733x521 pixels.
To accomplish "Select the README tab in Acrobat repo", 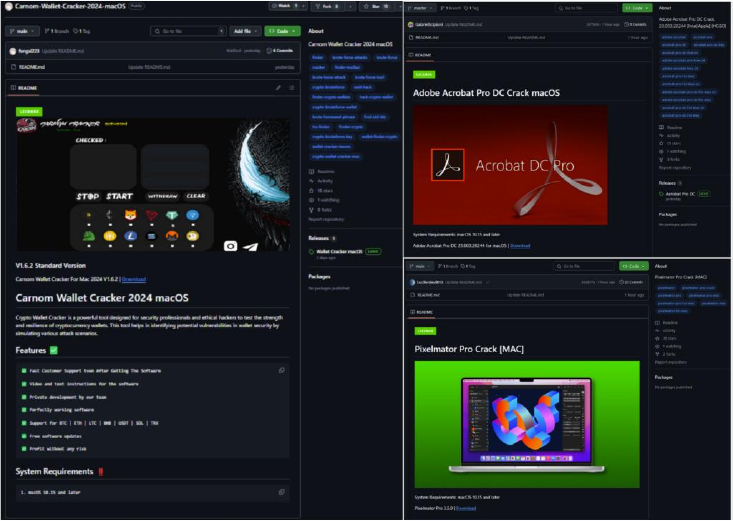I will pos(420,55).
